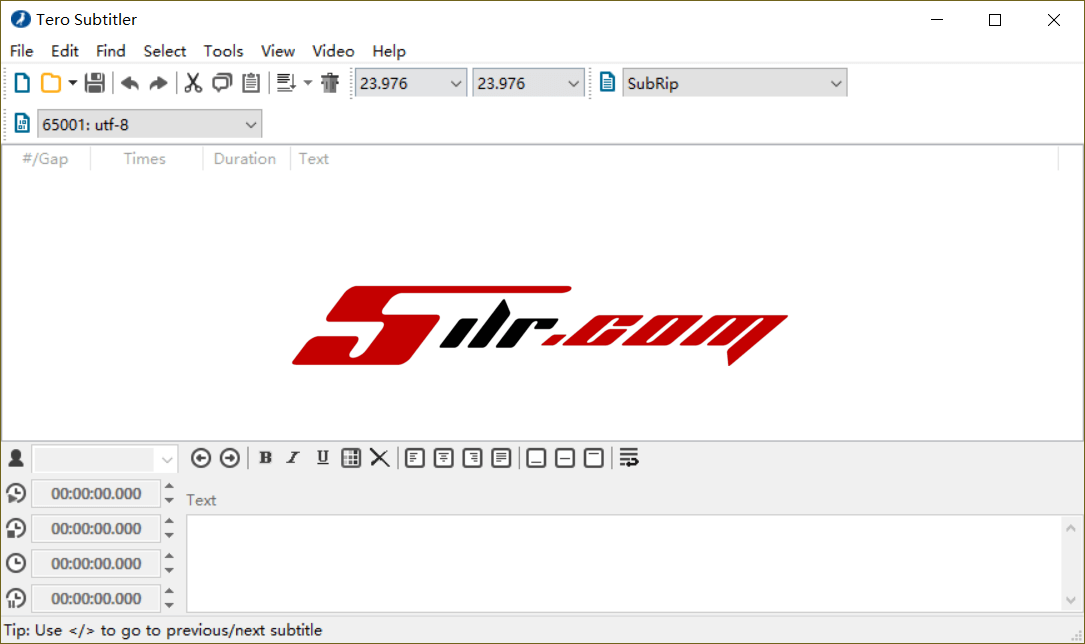Open the Video menu
Viewport: 1085px width, 644px height.
coord(333,51)
